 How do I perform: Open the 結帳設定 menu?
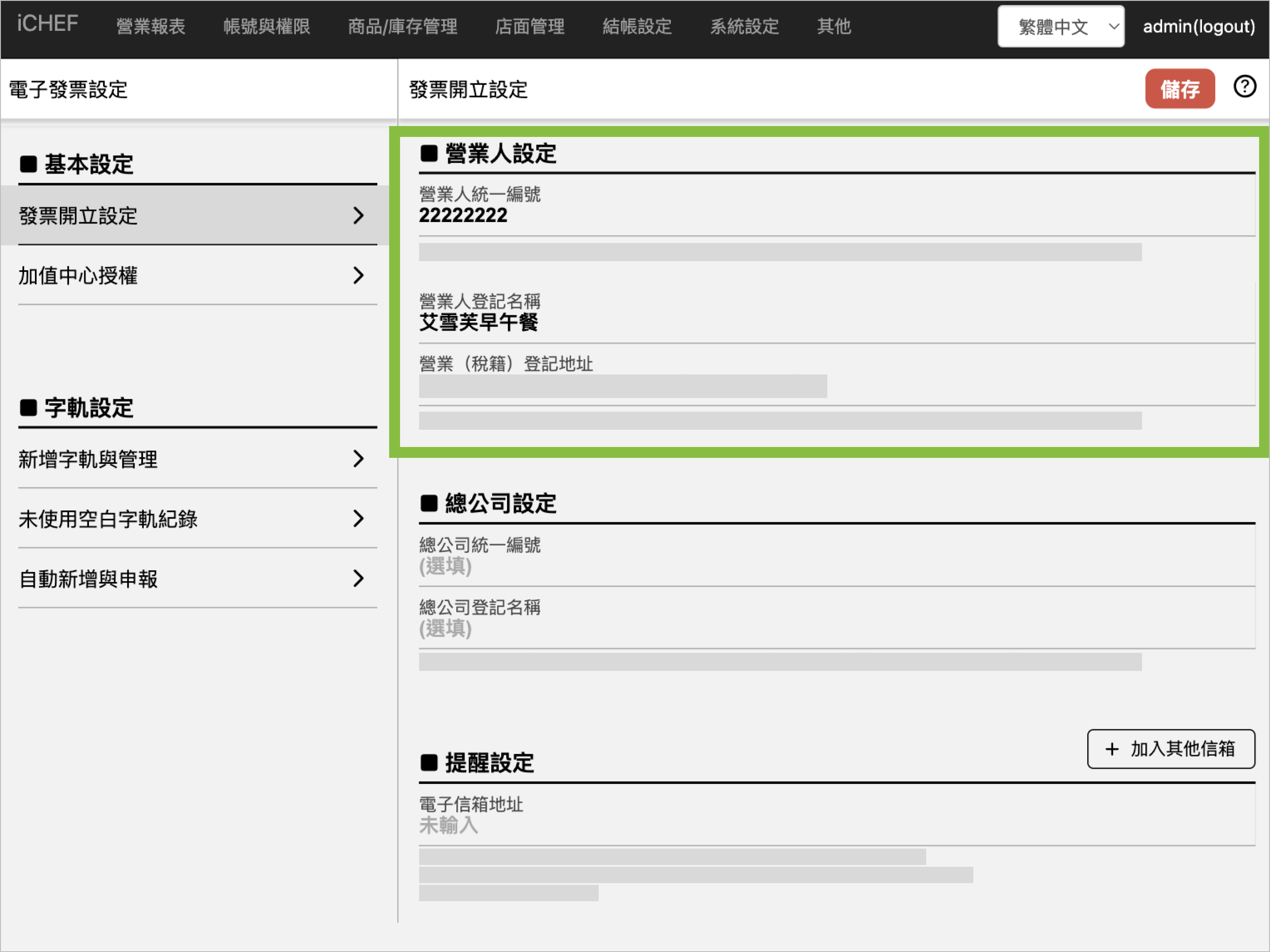[637, 26]
